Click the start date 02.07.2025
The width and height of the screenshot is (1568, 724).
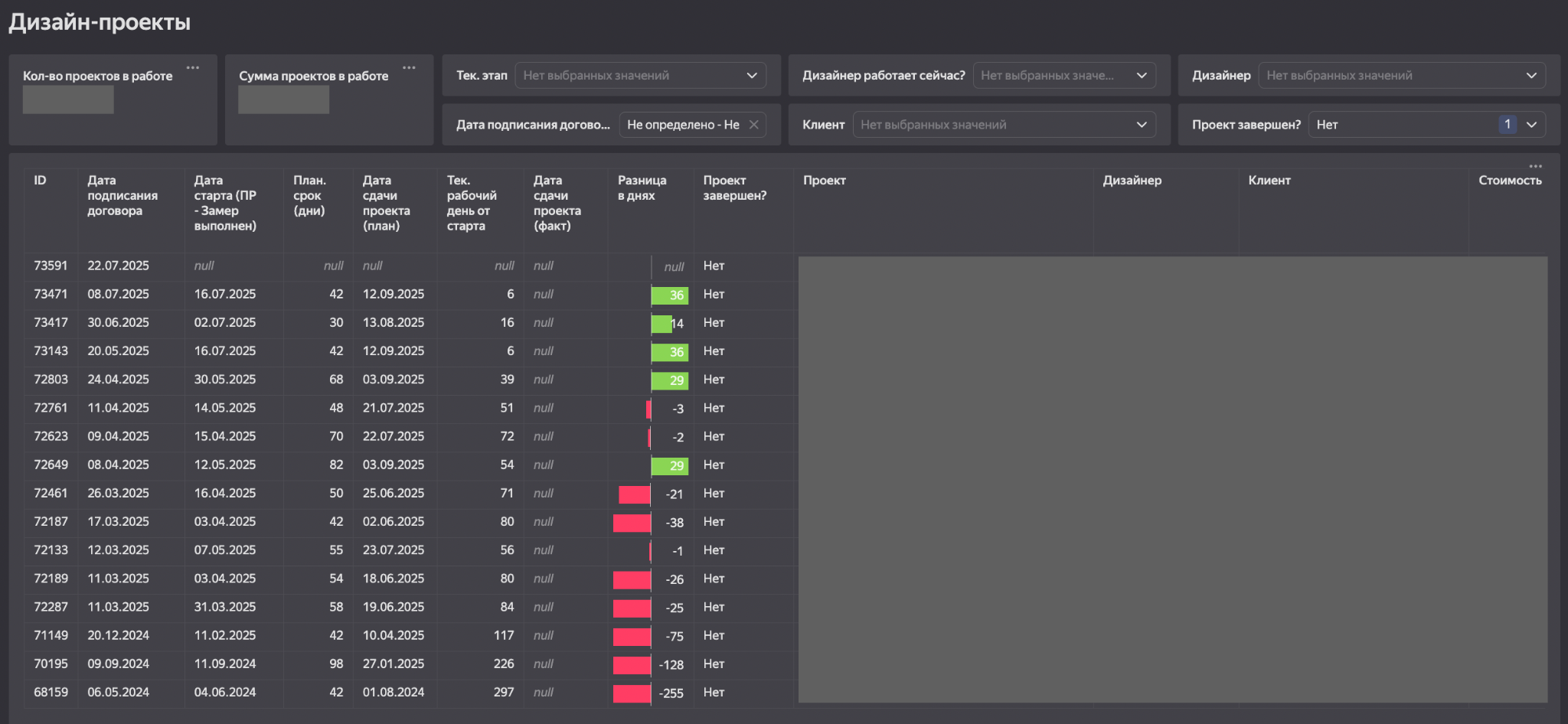pyautogui.click(x=225, y=323)
